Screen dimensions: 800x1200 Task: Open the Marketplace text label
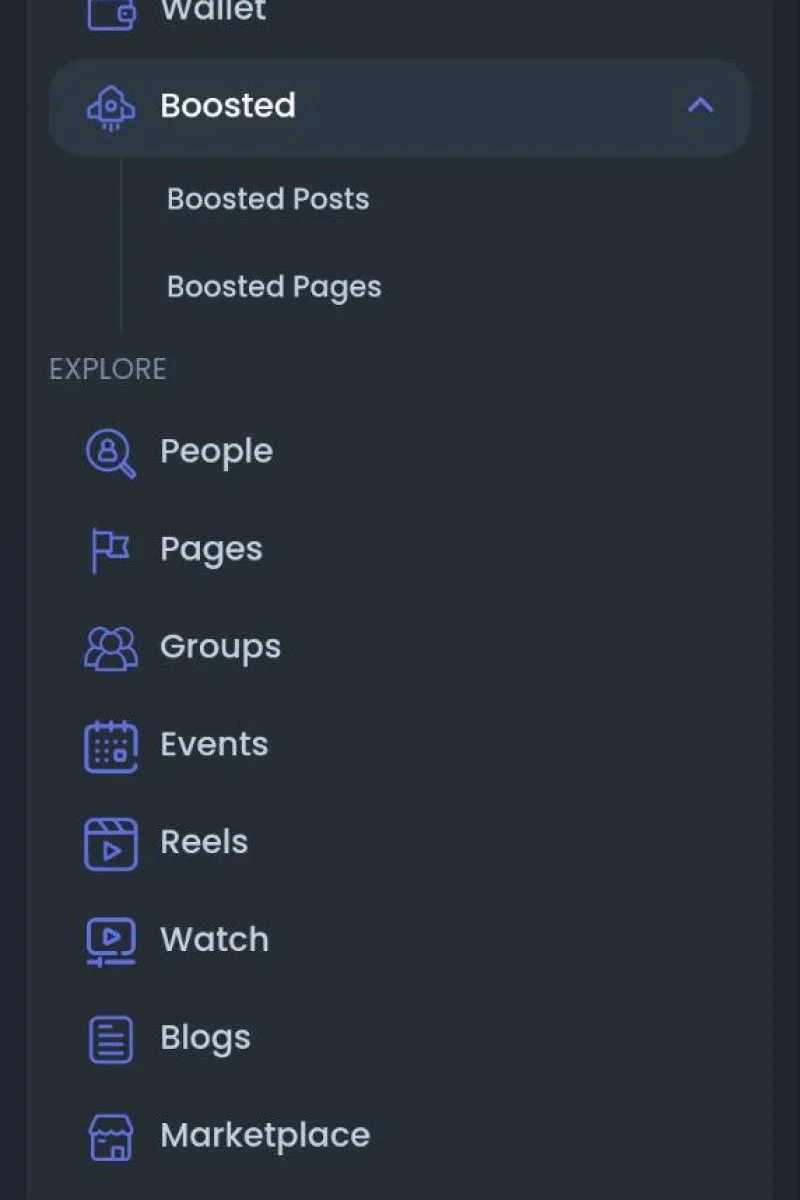[265, 1136]
